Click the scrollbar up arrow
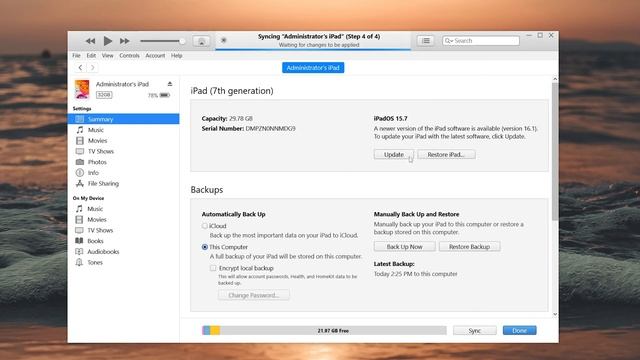The width and height of the screenshot is (640, 360). [555, 79]
